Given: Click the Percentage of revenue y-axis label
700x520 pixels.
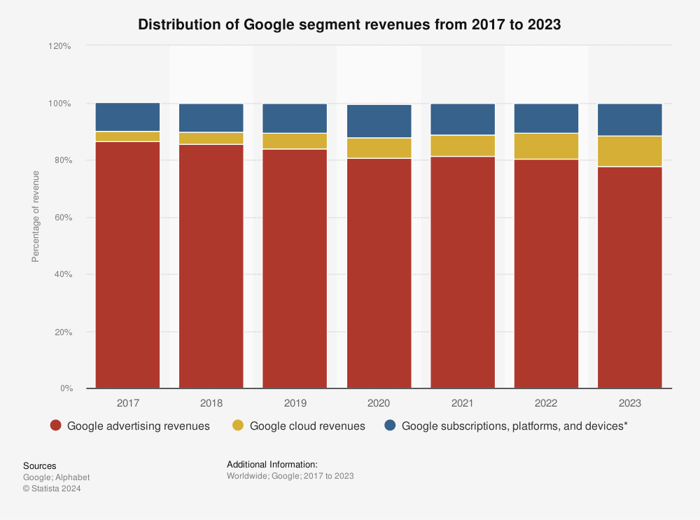Looking at the screenshot, I should coord(36,217).
